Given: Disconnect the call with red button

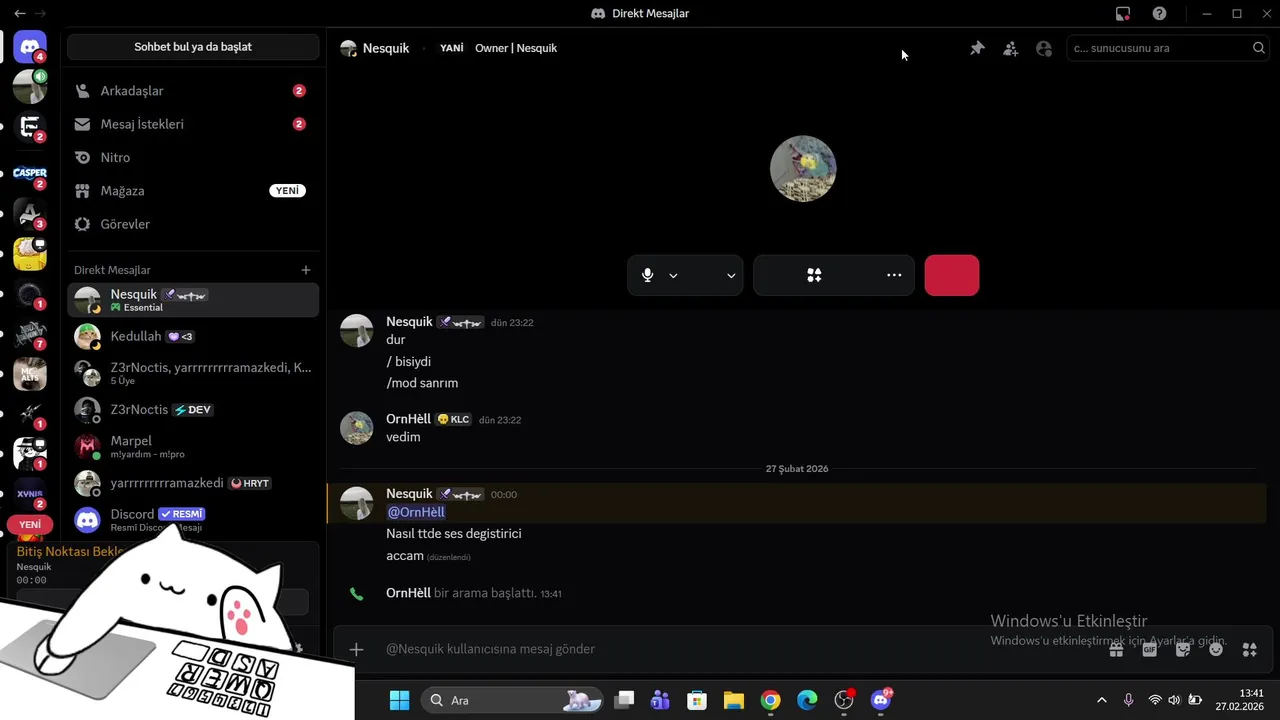Looking at the screenshot, I should (x=952, y=275).
